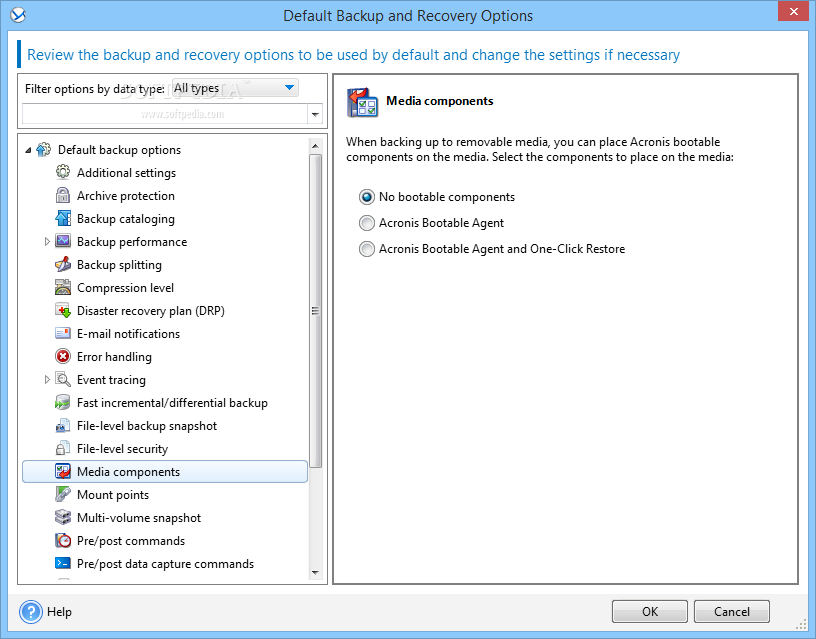This screenshot has height=639, width=816.
Task: Click the Pre/post commands clock icon
Action: pos(62,540)
